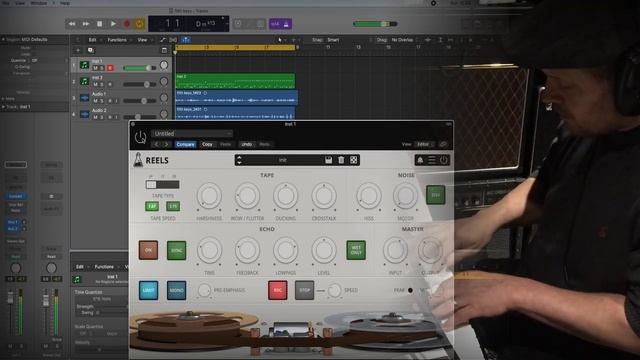Viewport: 640px width, 360px height.
Task: Delete preset with the trash icon
Action: pos(341,160)
